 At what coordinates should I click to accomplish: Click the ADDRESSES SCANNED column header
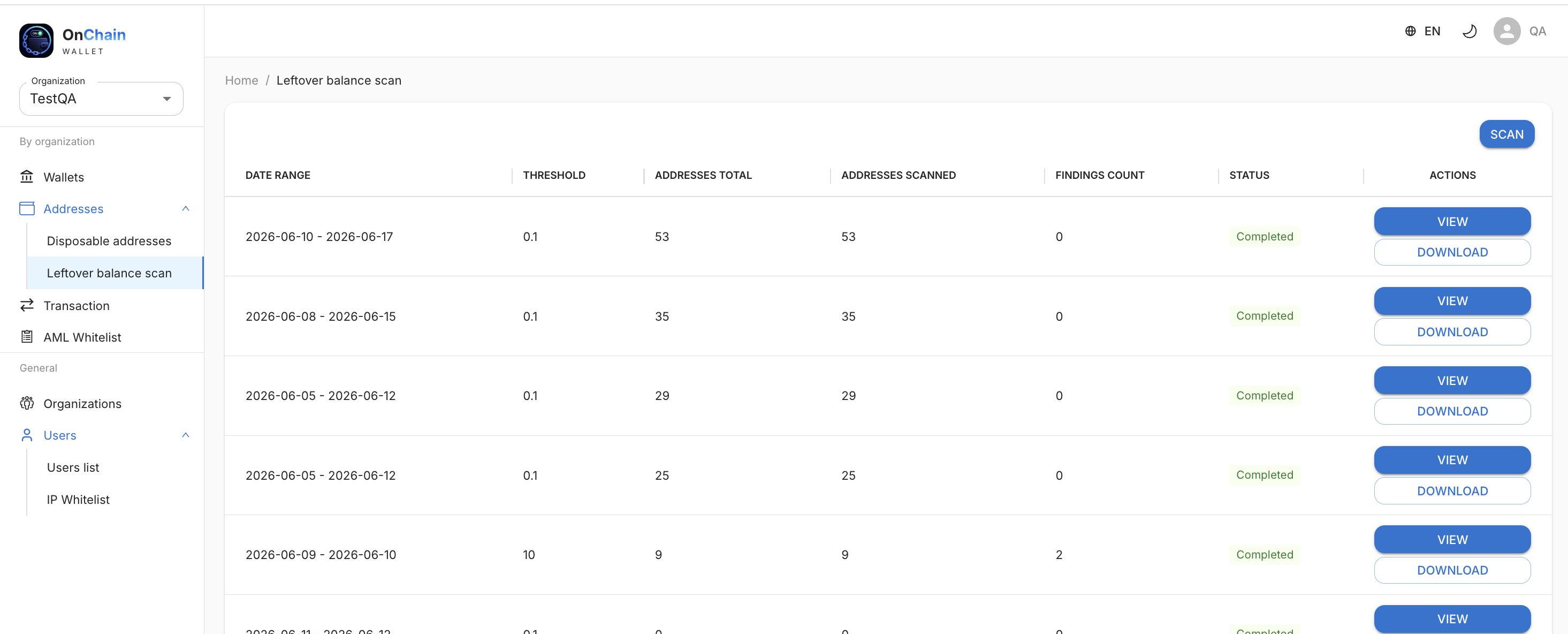coord(899,175)
